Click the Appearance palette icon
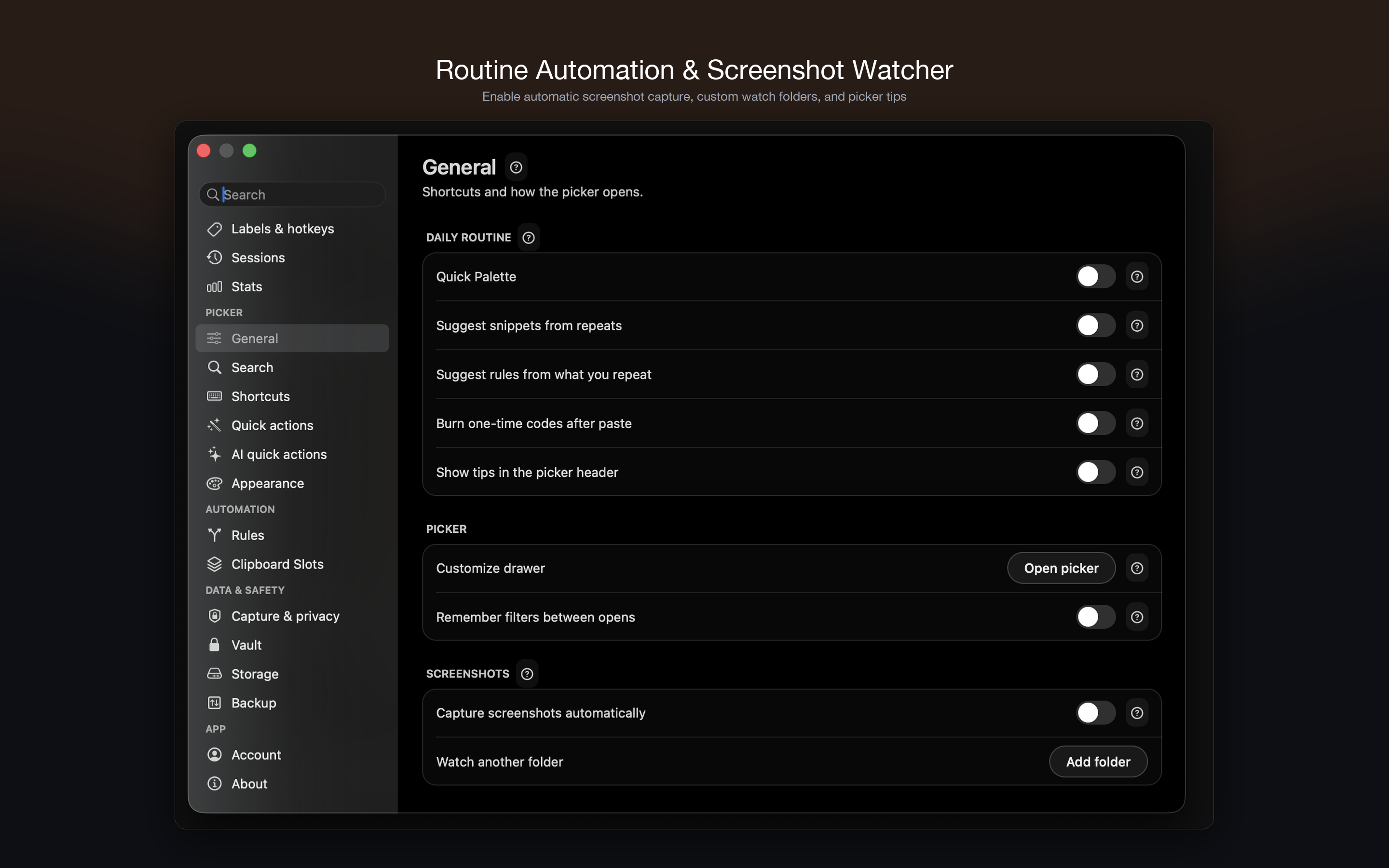Image resolution: width=1389 pixels, height=868 pixels. click(x=214, y=483)
